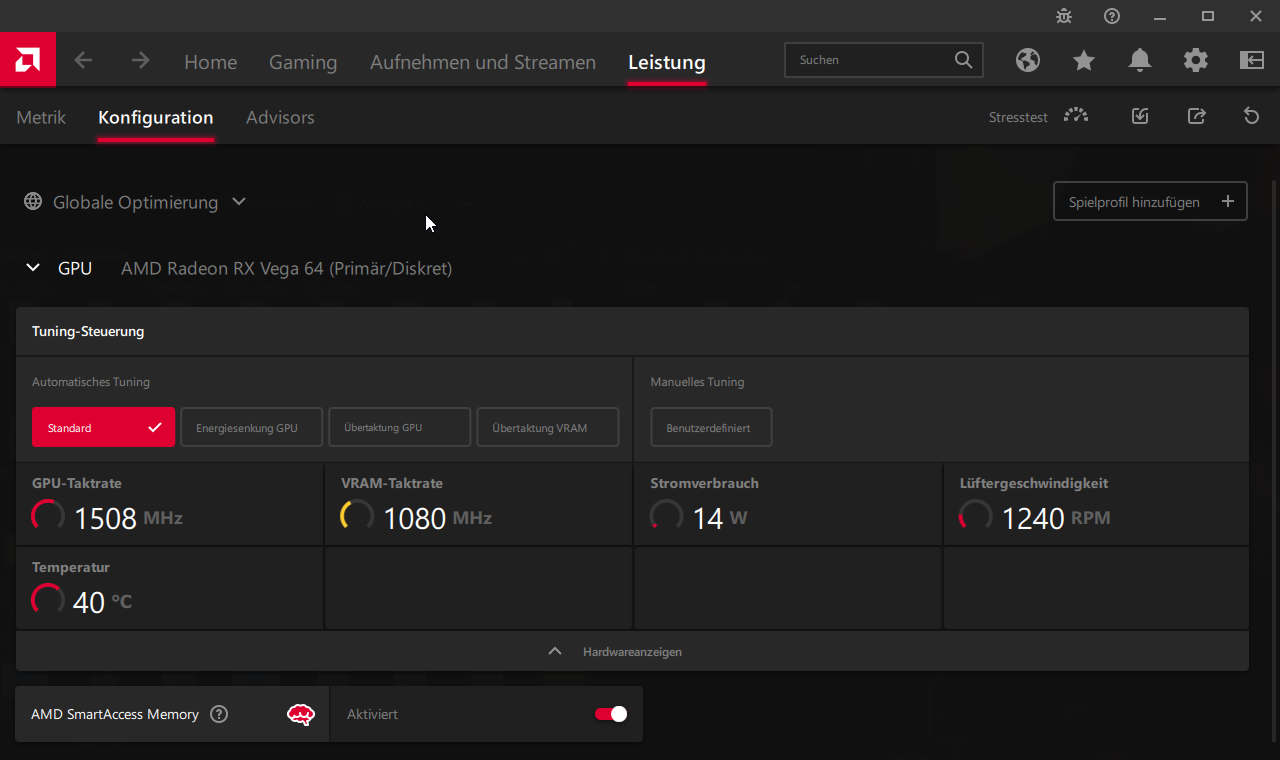Click the 1508 MHz GPU clock value
This screenshot has width=1280, height=760.
(x=127, y=518)
